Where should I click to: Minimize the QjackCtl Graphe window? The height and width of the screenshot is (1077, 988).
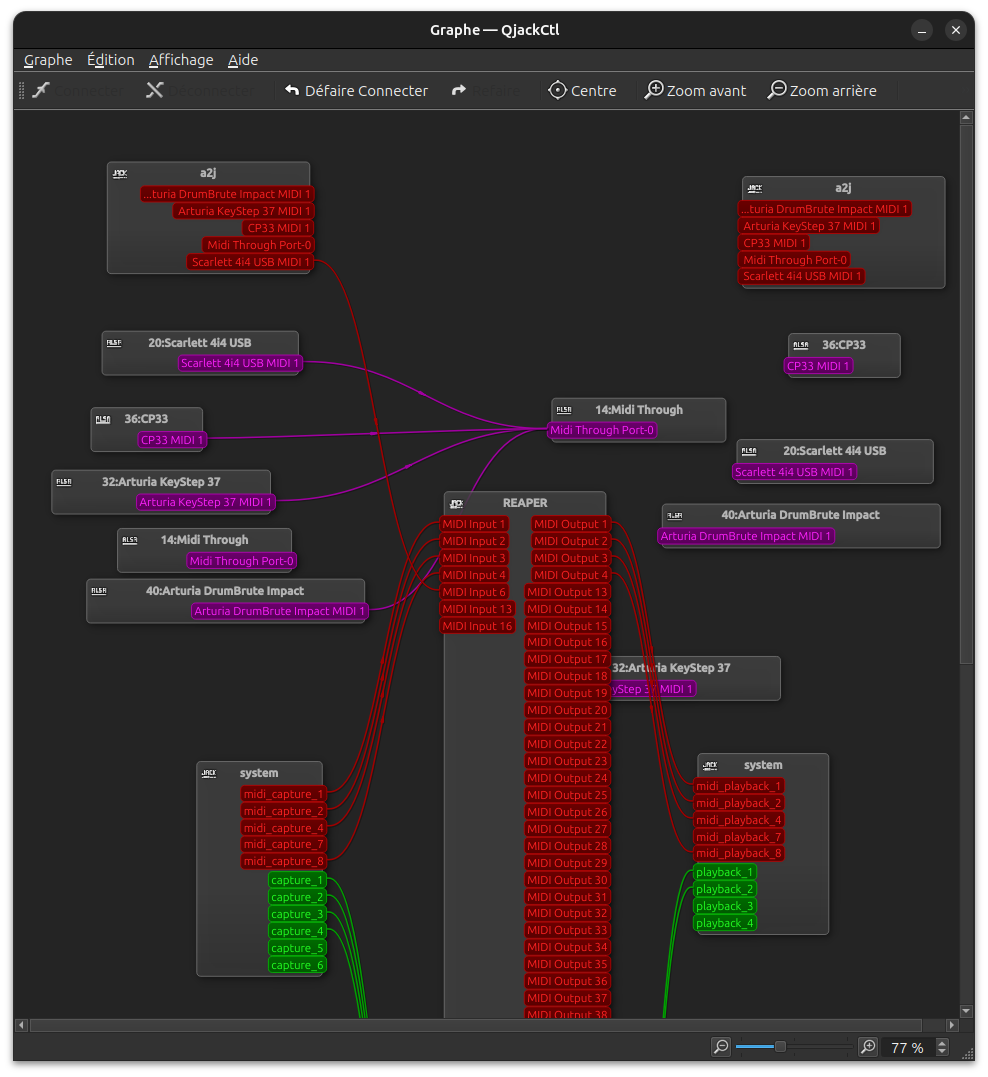click(922, 30)
